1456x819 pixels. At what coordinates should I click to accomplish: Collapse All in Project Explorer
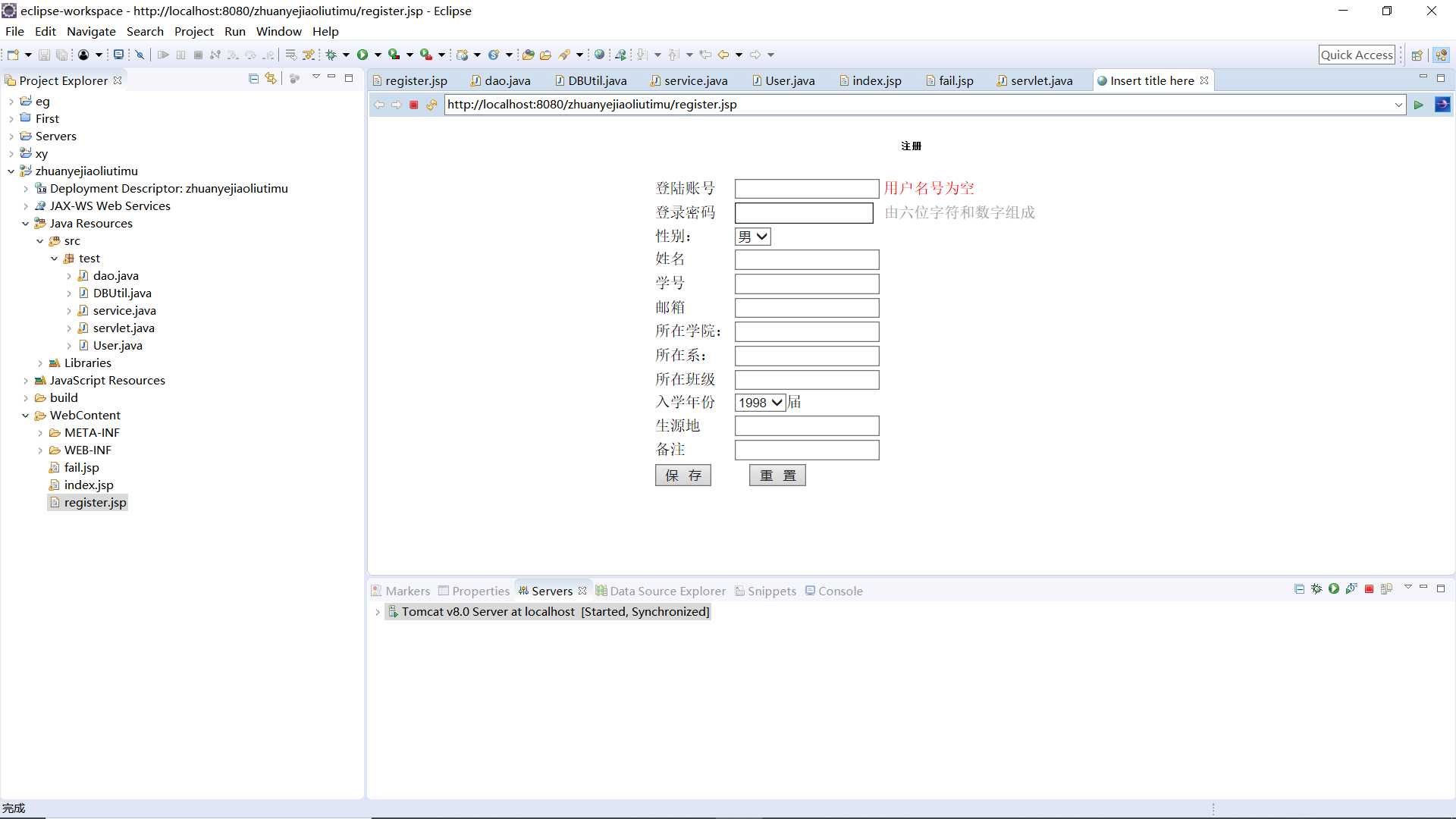[253, 78]
